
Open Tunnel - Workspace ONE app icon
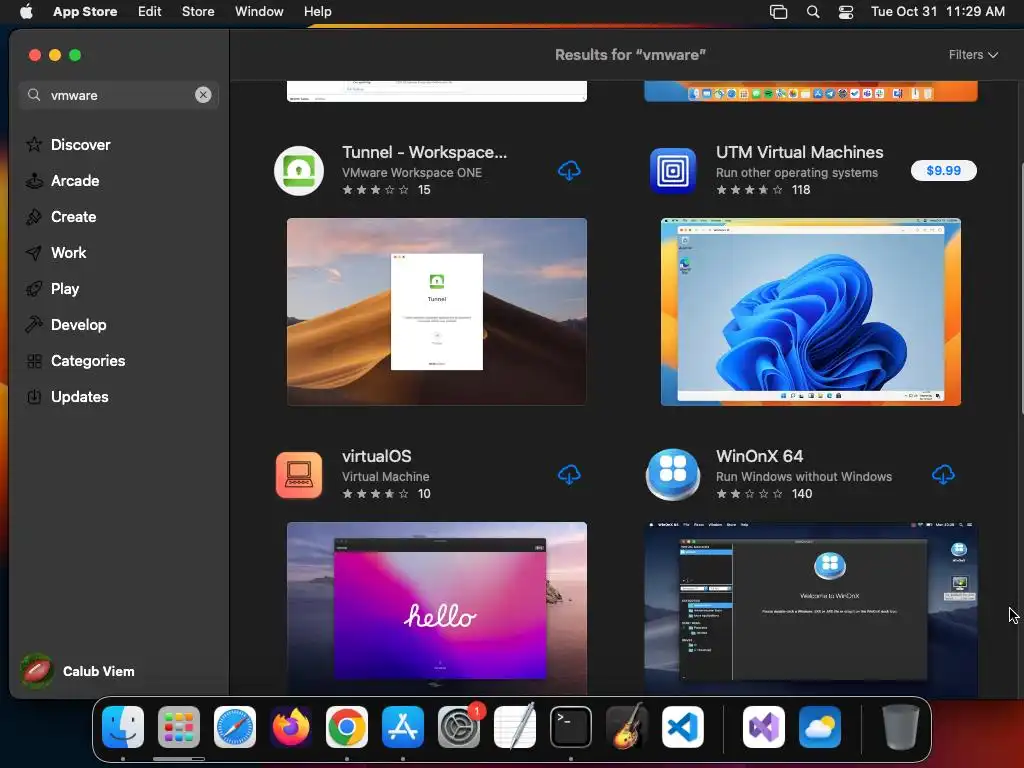point(299,170)
